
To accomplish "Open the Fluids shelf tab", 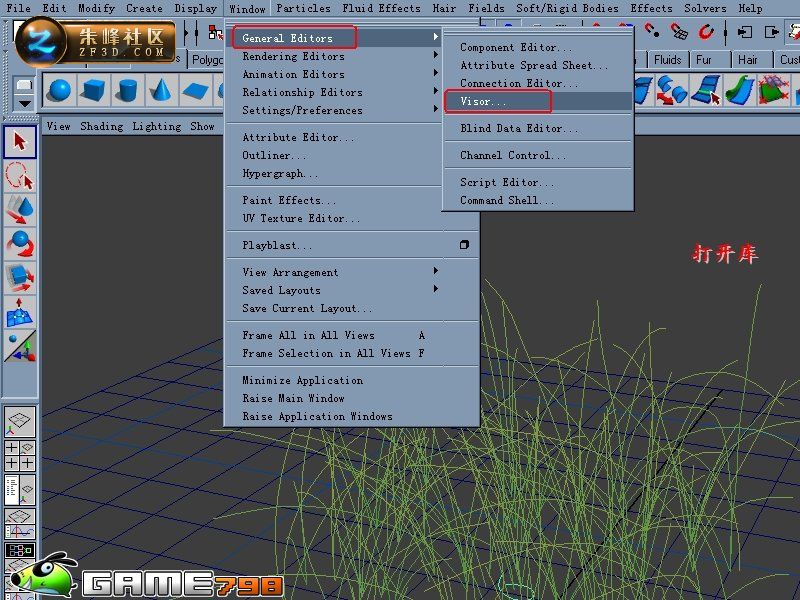I will click(668, 60).
